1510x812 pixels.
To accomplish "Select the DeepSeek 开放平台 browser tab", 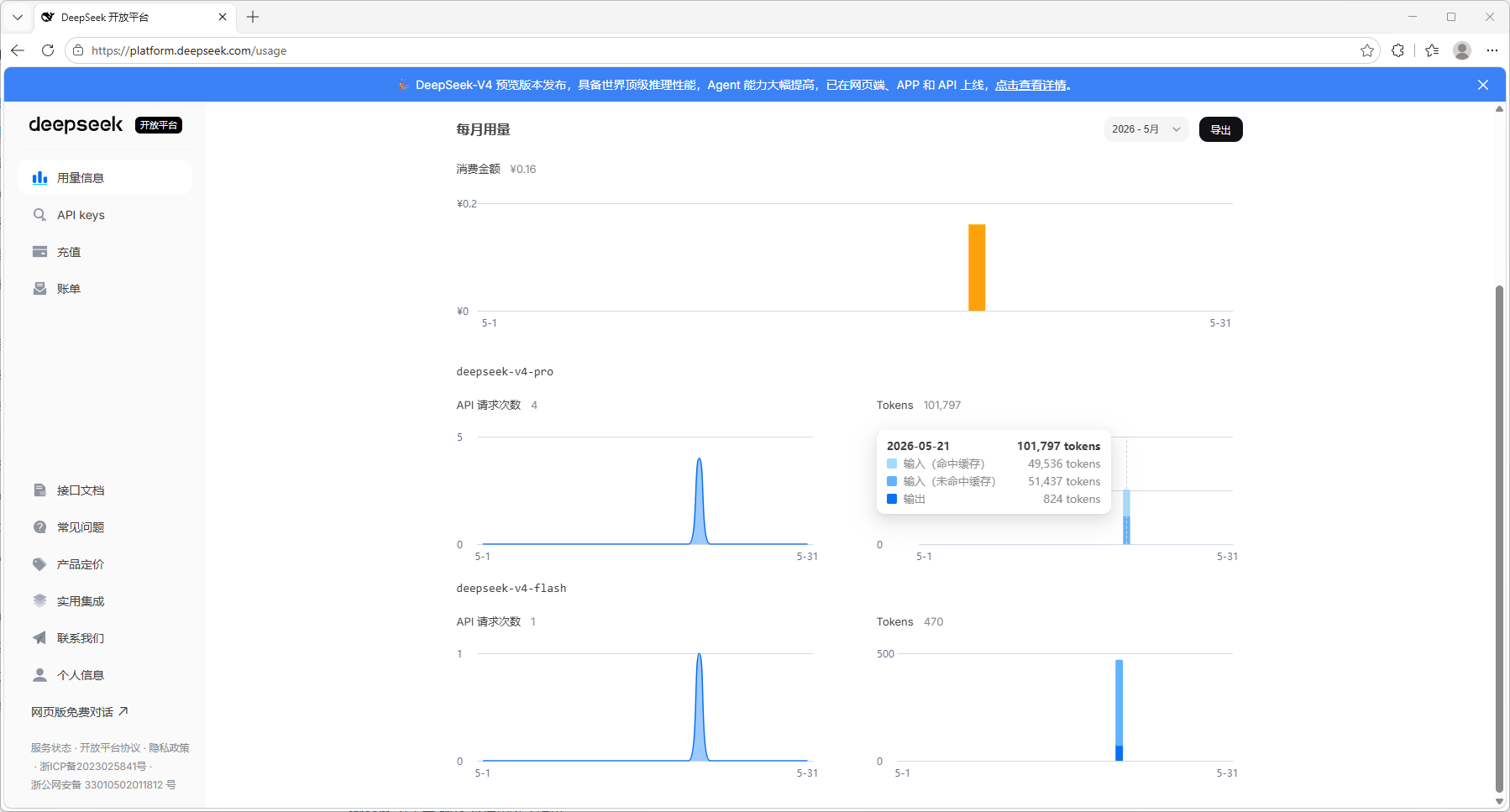I will point(134,17).
